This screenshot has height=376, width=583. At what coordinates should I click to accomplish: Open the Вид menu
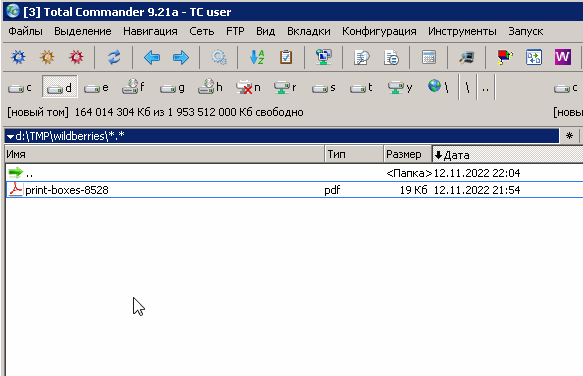[x=265, y=31]
